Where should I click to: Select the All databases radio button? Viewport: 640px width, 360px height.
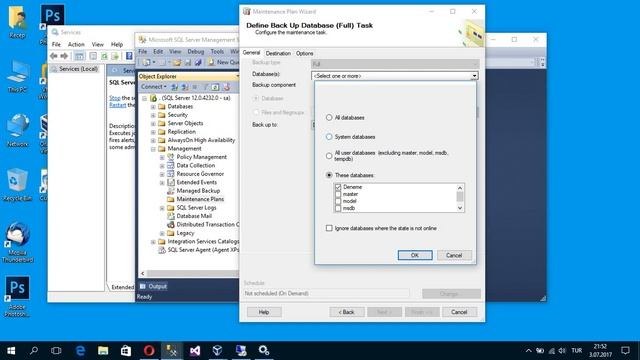click(x=329, y=118)
